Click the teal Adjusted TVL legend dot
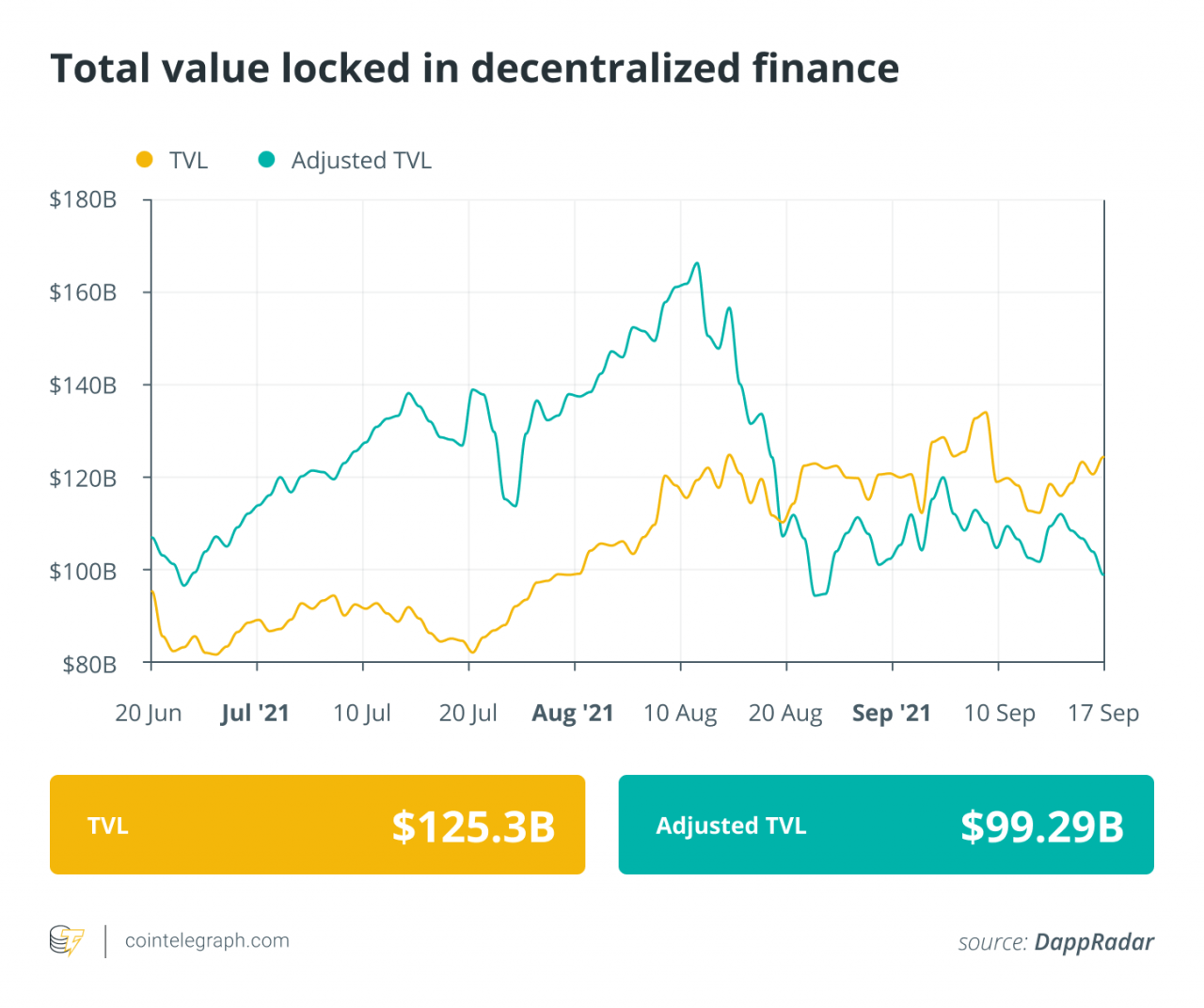Screen dimensions: 1204x1008 coord(266,160)
